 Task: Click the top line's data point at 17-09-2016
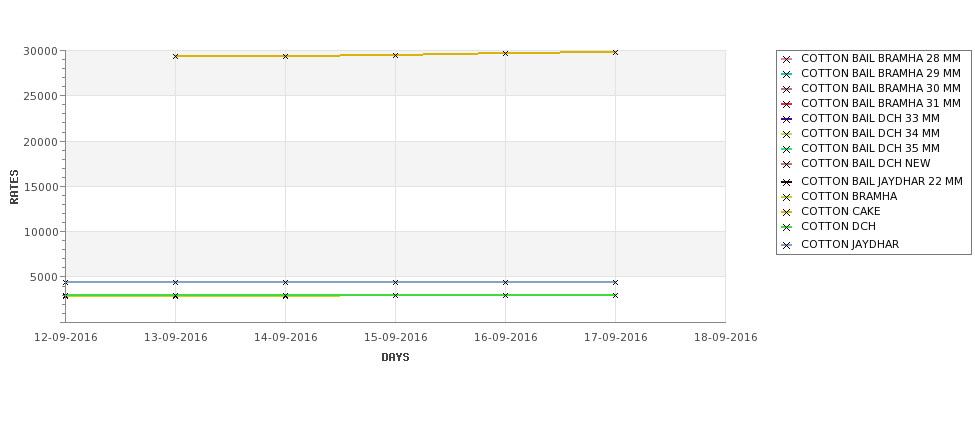click(x=615, y=52)
